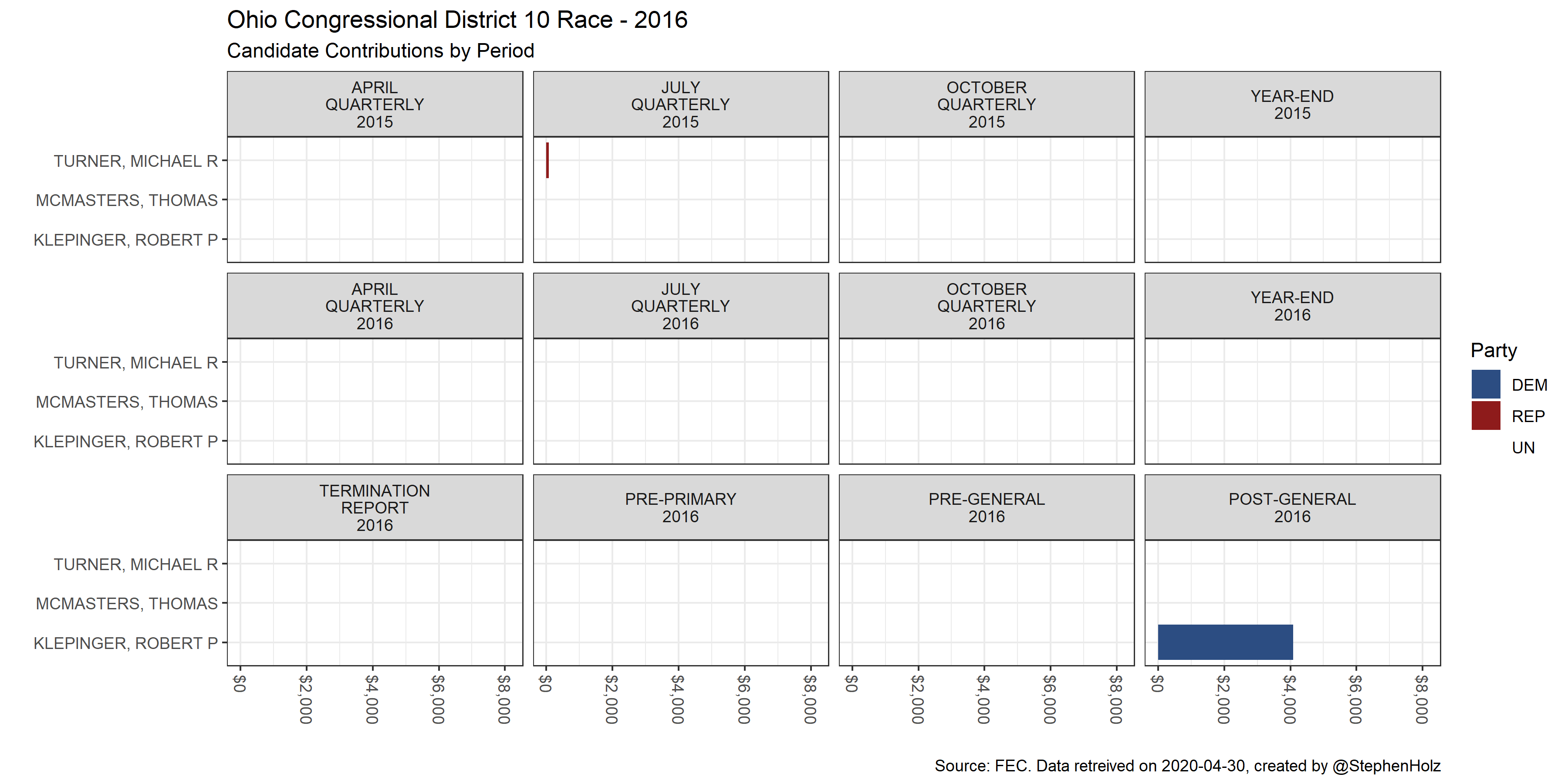Click the blue DEM legend swatch
Screen dimensions: 1568x784
pos(1485,385)
